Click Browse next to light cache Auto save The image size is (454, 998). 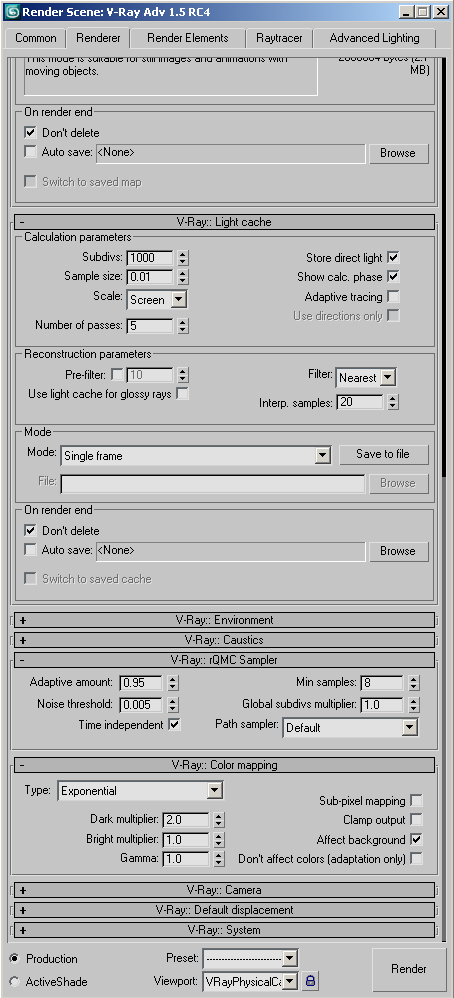pyautogui.click(x=398, y=551)
